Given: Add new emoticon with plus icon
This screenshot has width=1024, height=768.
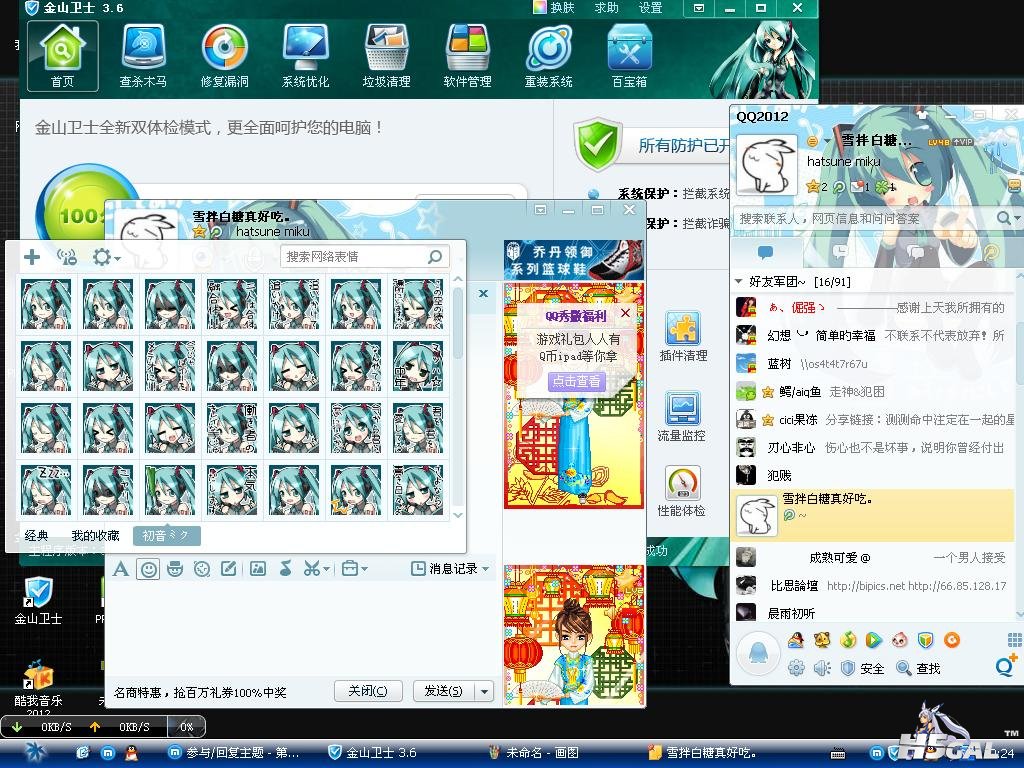Looking at the screenshot, I should (31, 257).
